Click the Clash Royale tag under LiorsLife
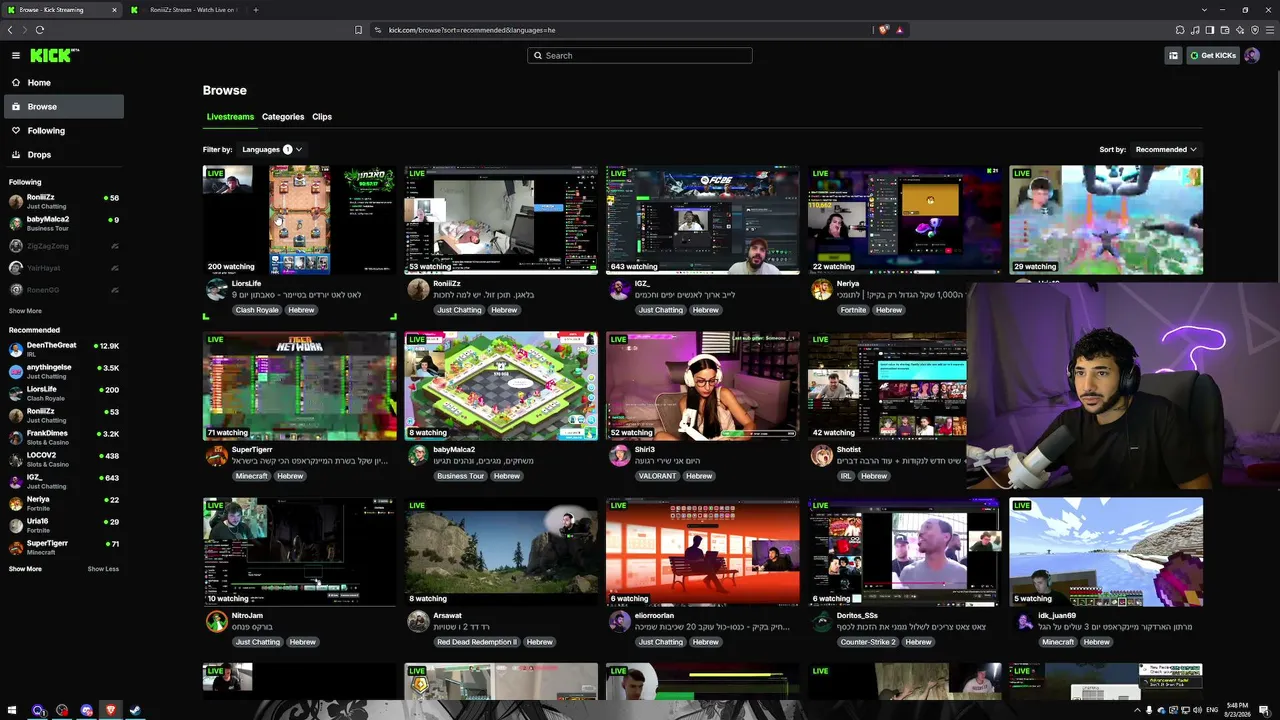Image resolution: width=1280 pixels, height=720 pixels. pos(257,310)
